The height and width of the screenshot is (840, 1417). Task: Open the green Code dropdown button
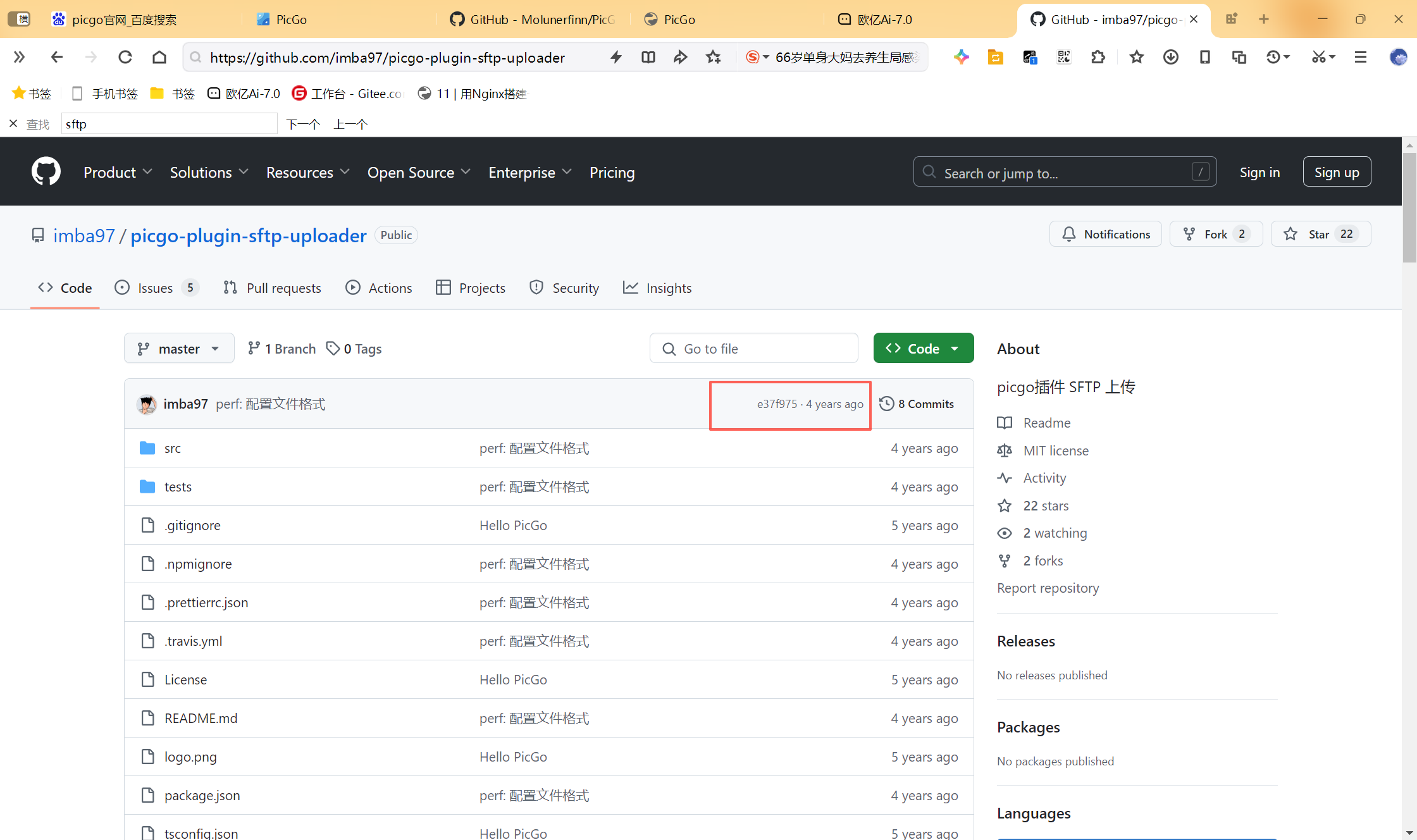pos(923,349)
